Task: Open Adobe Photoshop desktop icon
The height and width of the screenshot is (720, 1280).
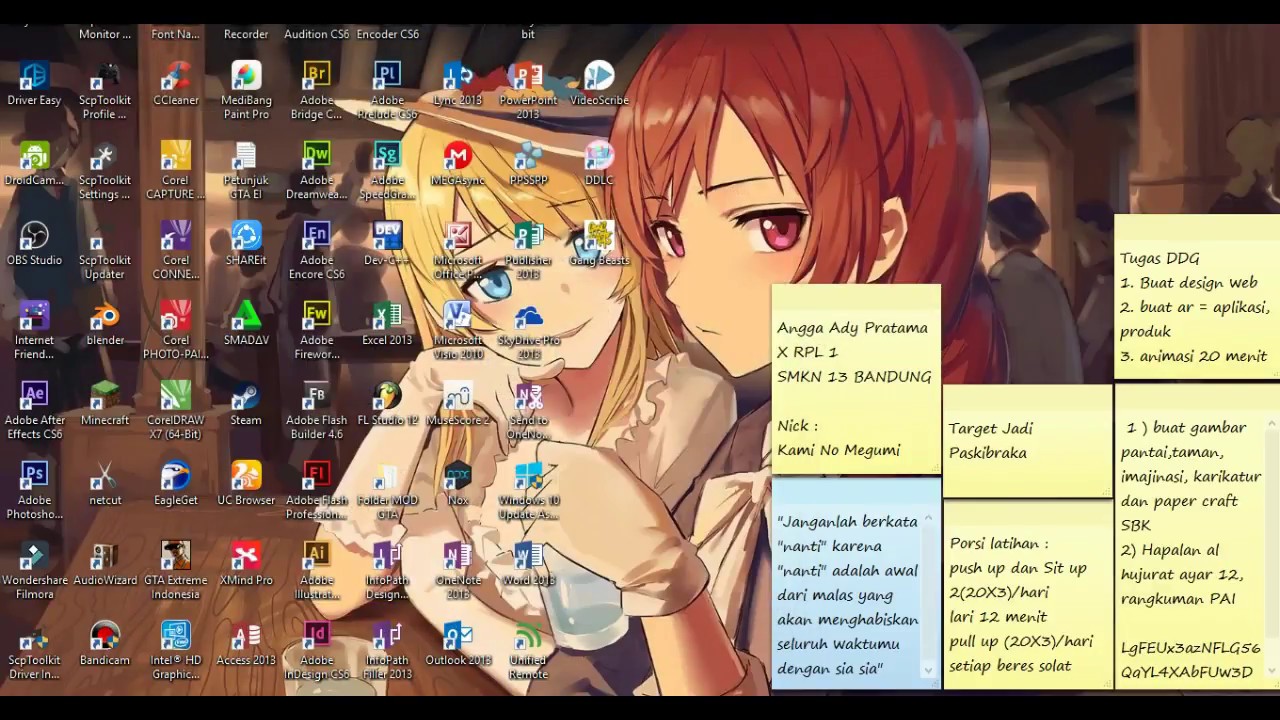Action: click(x=34, y=491)
